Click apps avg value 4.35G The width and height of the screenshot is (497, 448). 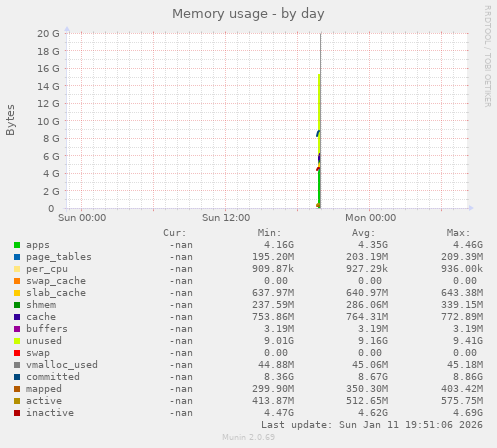pos(373,245)
